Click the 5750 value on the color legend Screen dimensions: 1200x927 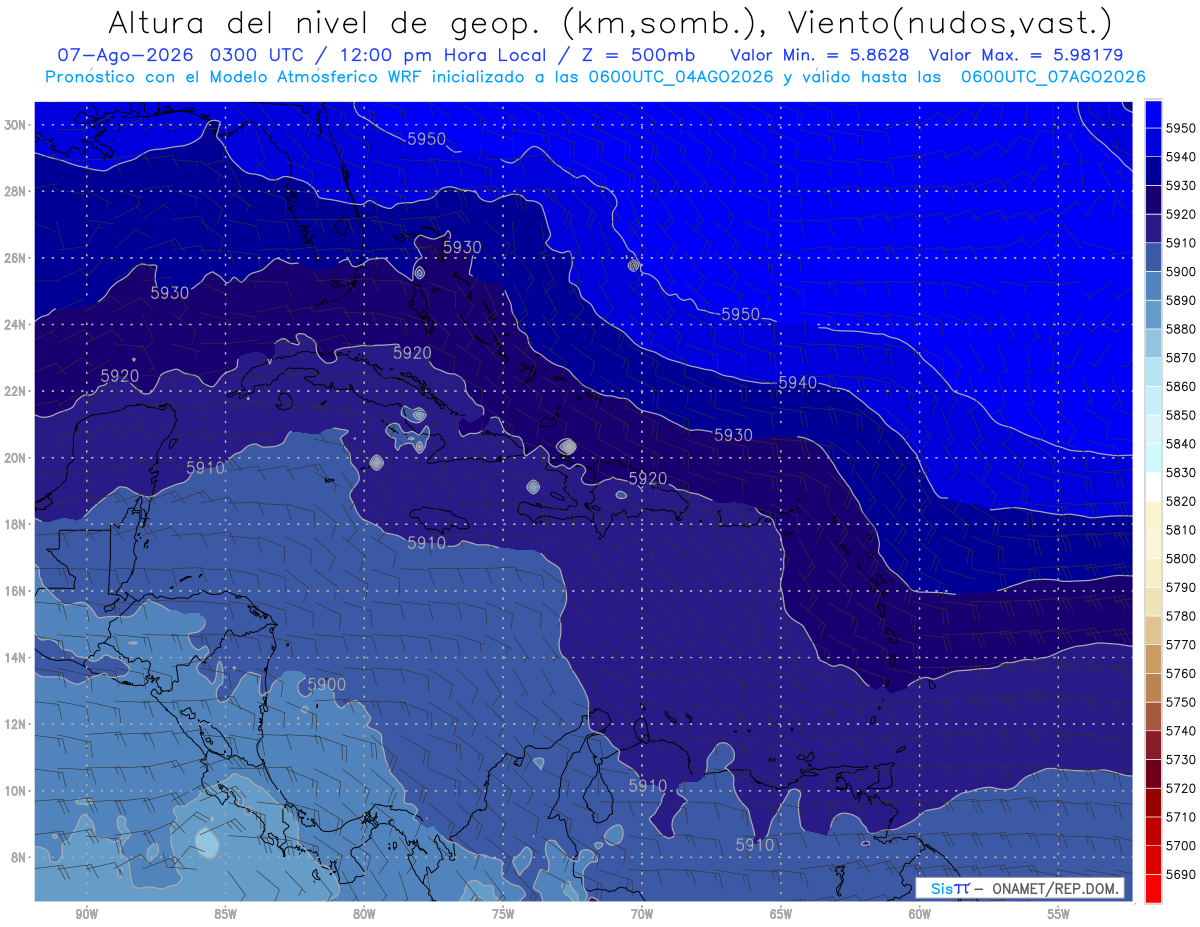pyautogui.click(x=1180, y=702)
